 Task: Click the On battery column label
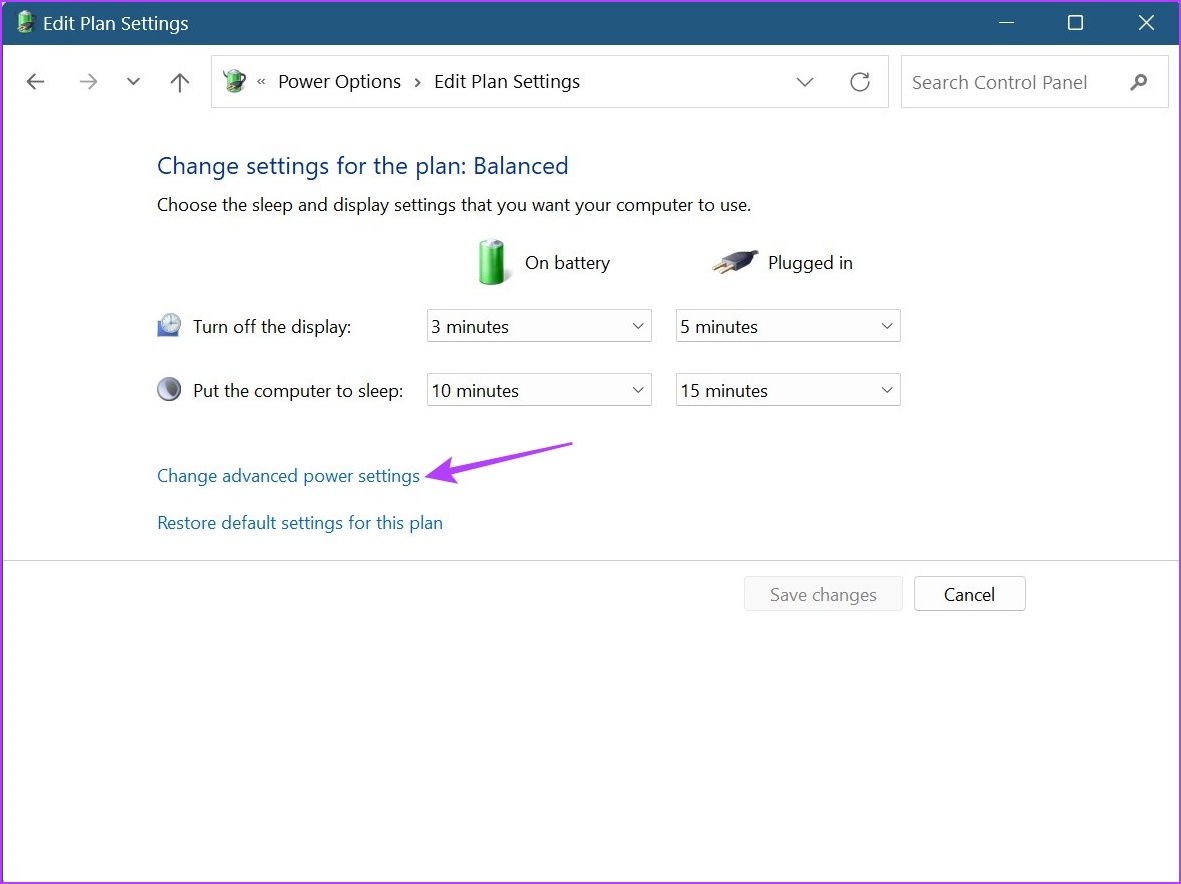point(567,263)
